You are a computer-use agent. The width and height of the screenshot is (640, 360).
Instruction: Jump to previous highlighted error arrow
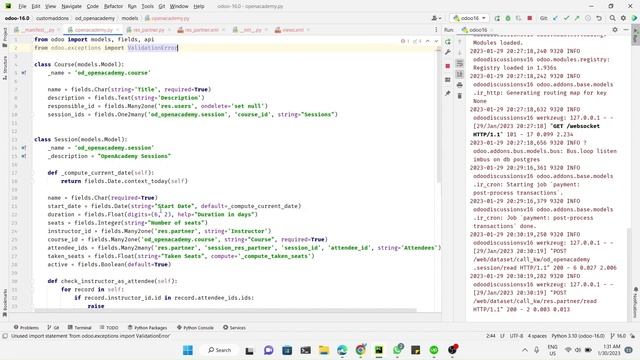click(427, 41)
